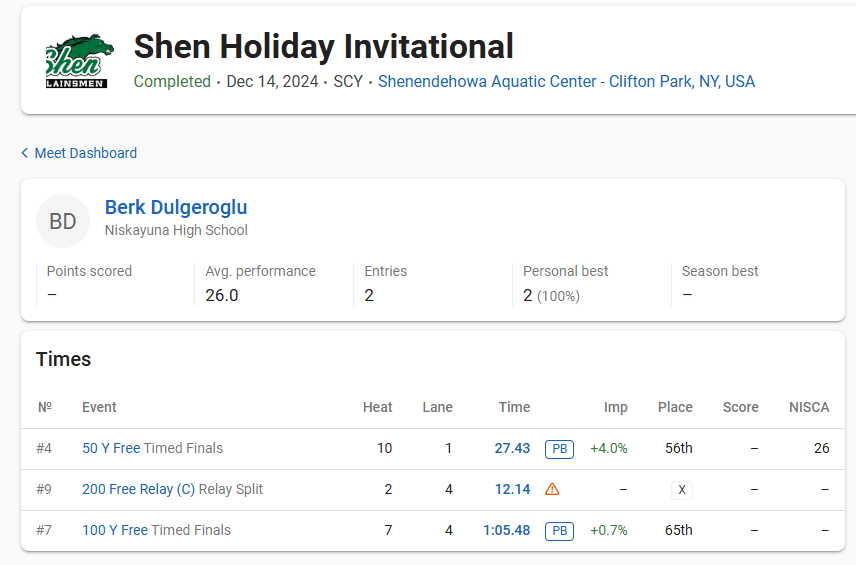Open Berk Dulgeroglu's swimmer profile
This screenshot has width=856, height=565.
coord(176,208)
